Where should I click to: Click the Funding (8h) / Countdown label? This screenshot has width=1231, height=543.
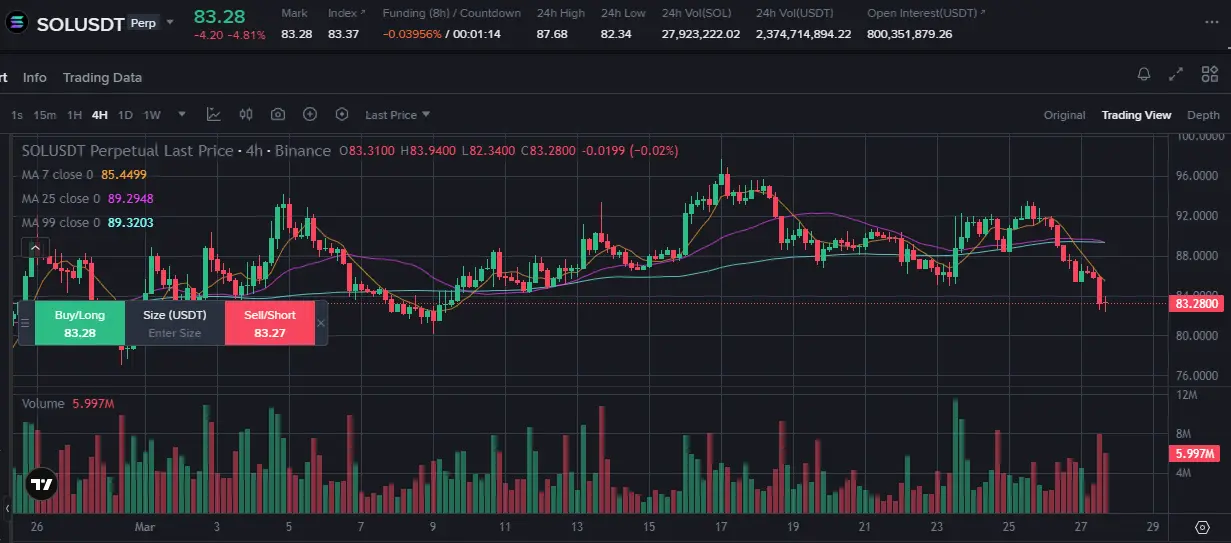click(x=452, y=13)
